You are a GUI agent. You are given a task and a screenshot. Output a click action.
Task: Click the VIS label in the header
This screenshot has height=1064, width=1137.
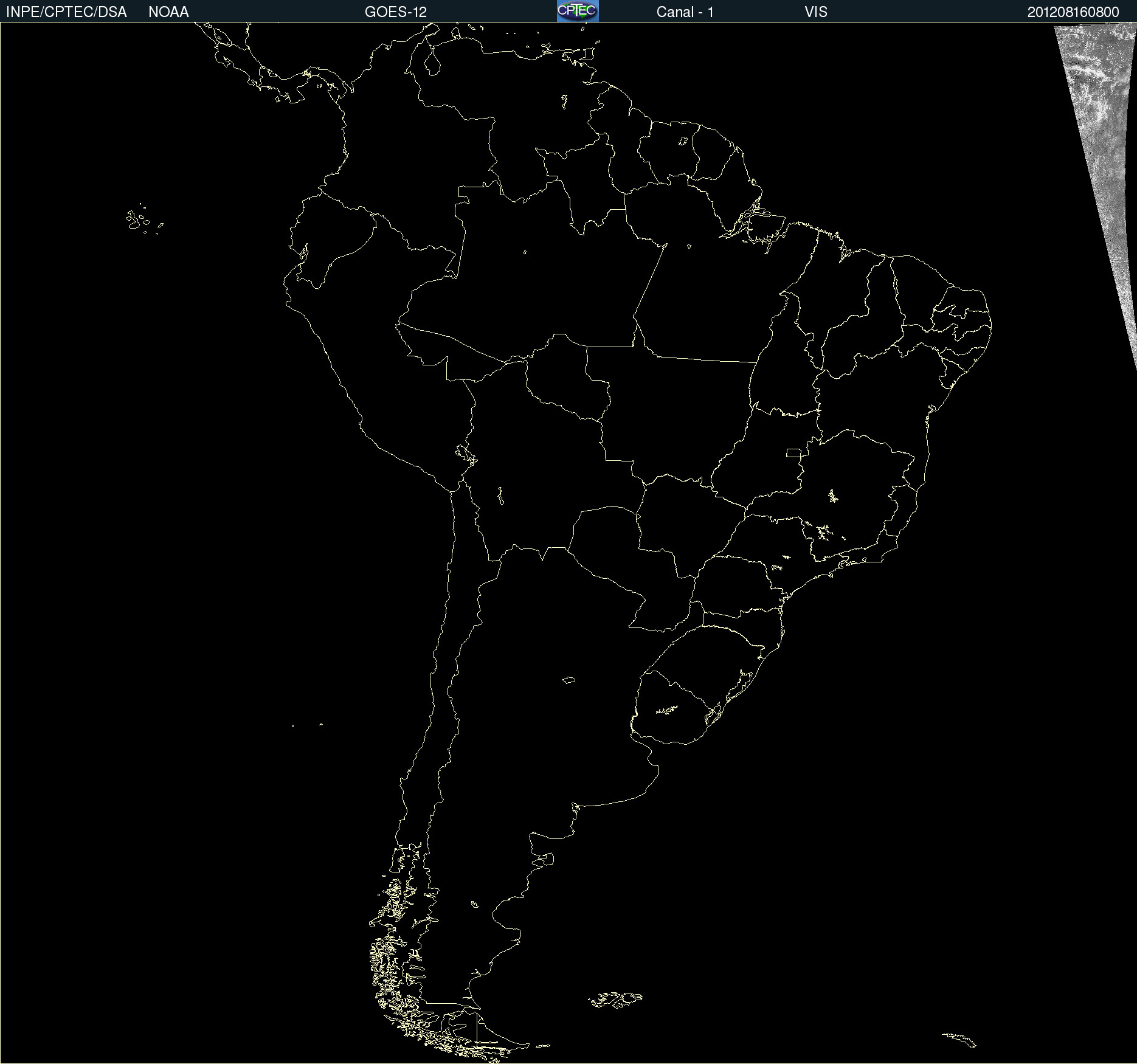pos(816,12)
